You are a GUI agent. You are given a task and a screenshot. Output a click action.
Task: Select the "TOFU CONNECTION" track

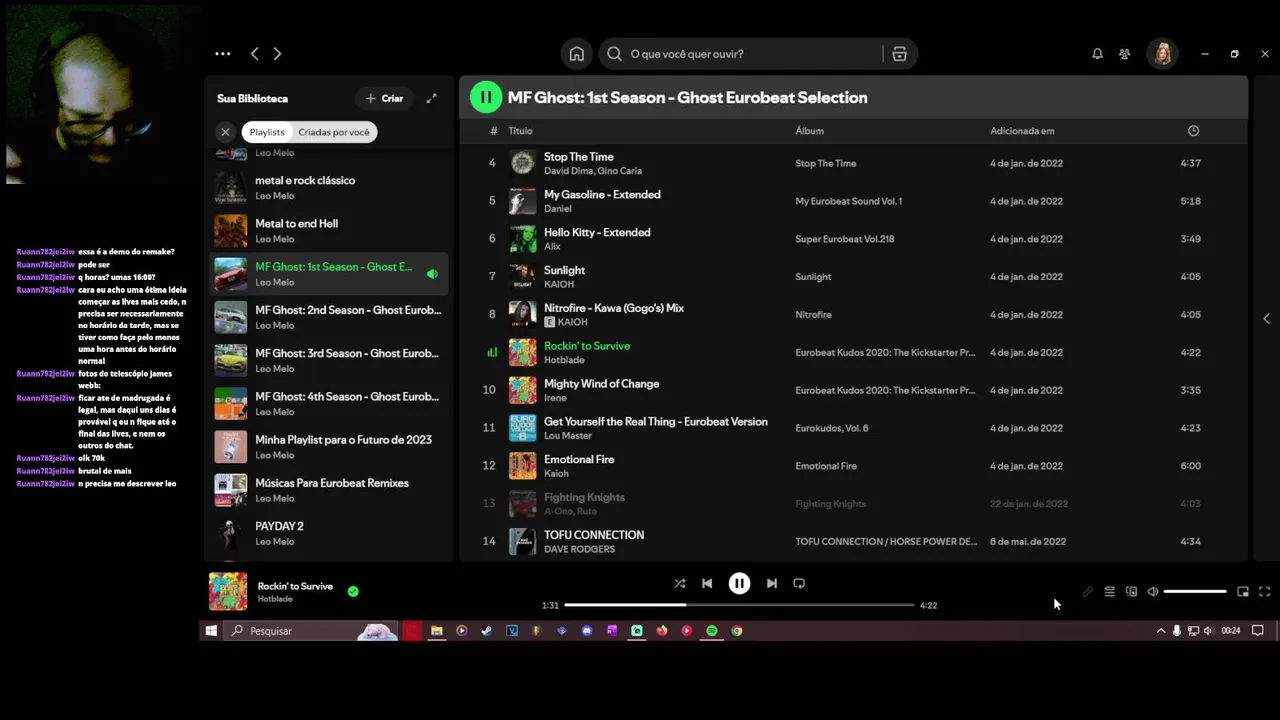click(853, 542)
